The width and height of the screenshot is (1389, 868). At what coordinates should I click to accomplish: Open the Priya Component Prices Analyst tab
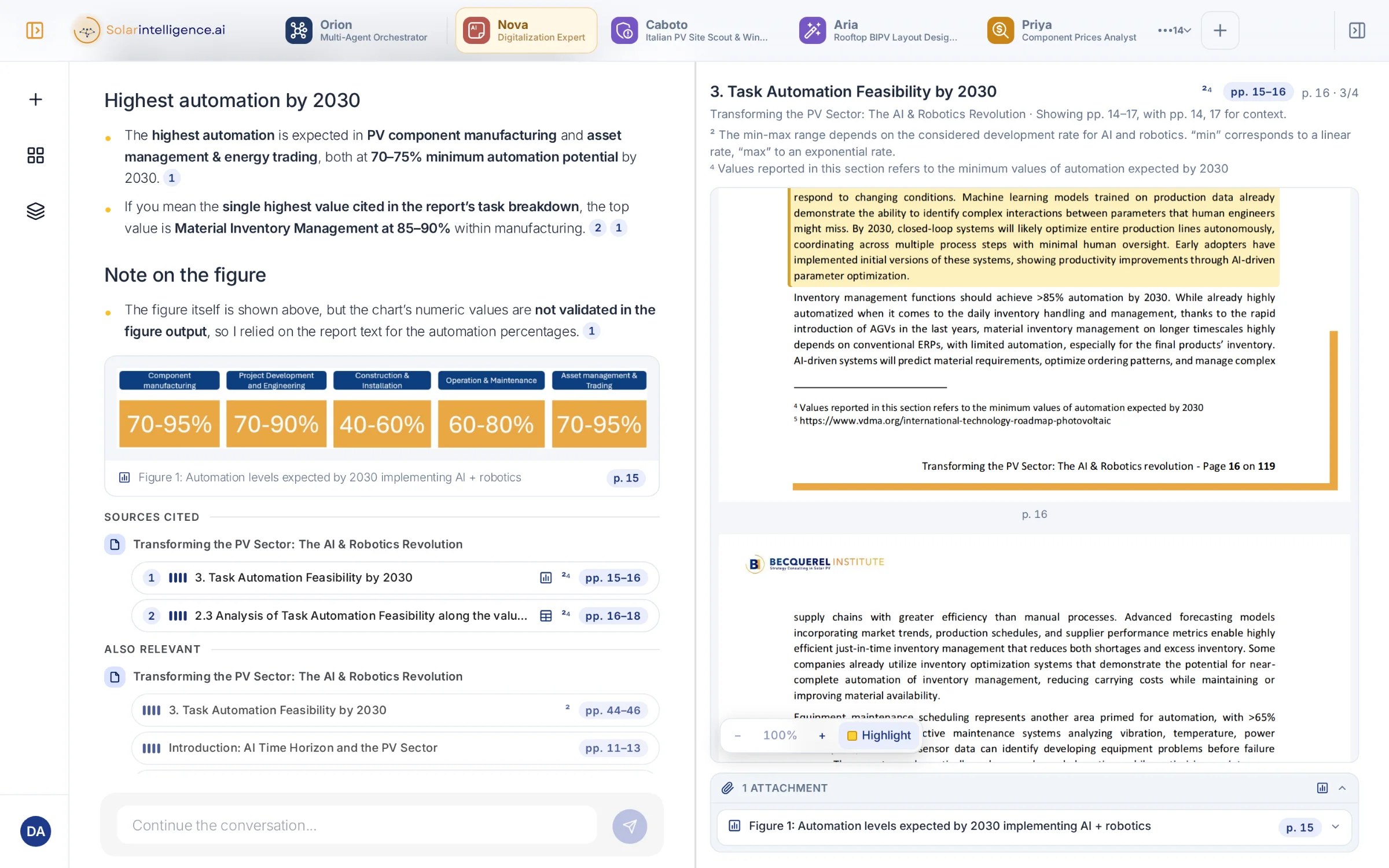[x=1062, y=30]
